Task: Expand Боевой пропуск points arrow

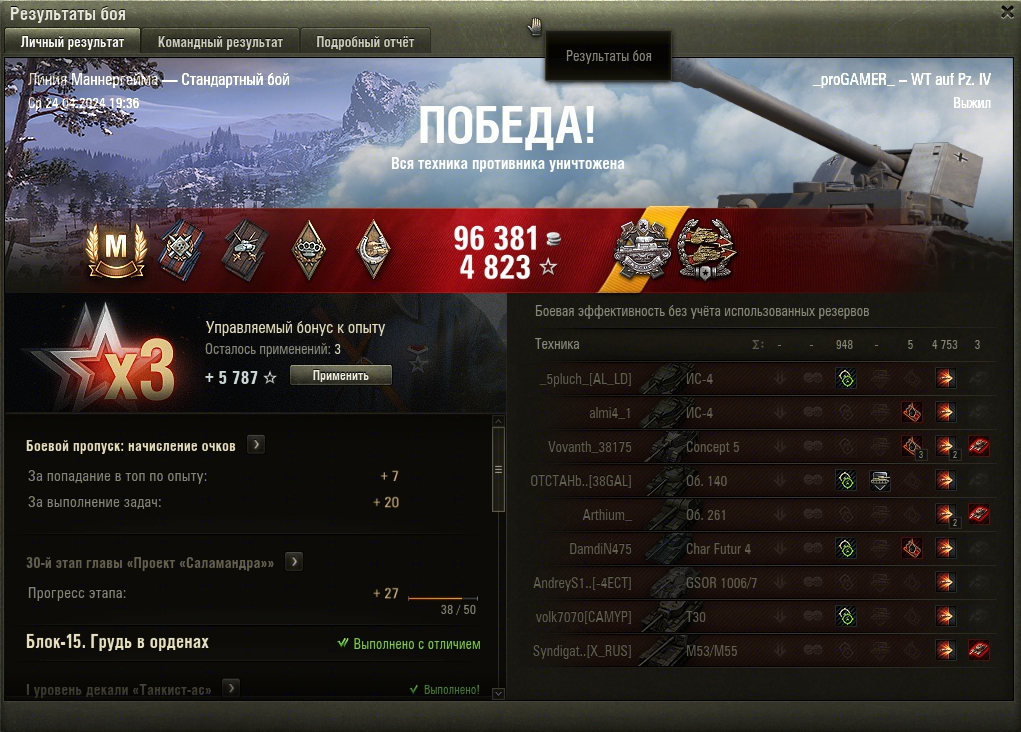Action: [257, 445]
